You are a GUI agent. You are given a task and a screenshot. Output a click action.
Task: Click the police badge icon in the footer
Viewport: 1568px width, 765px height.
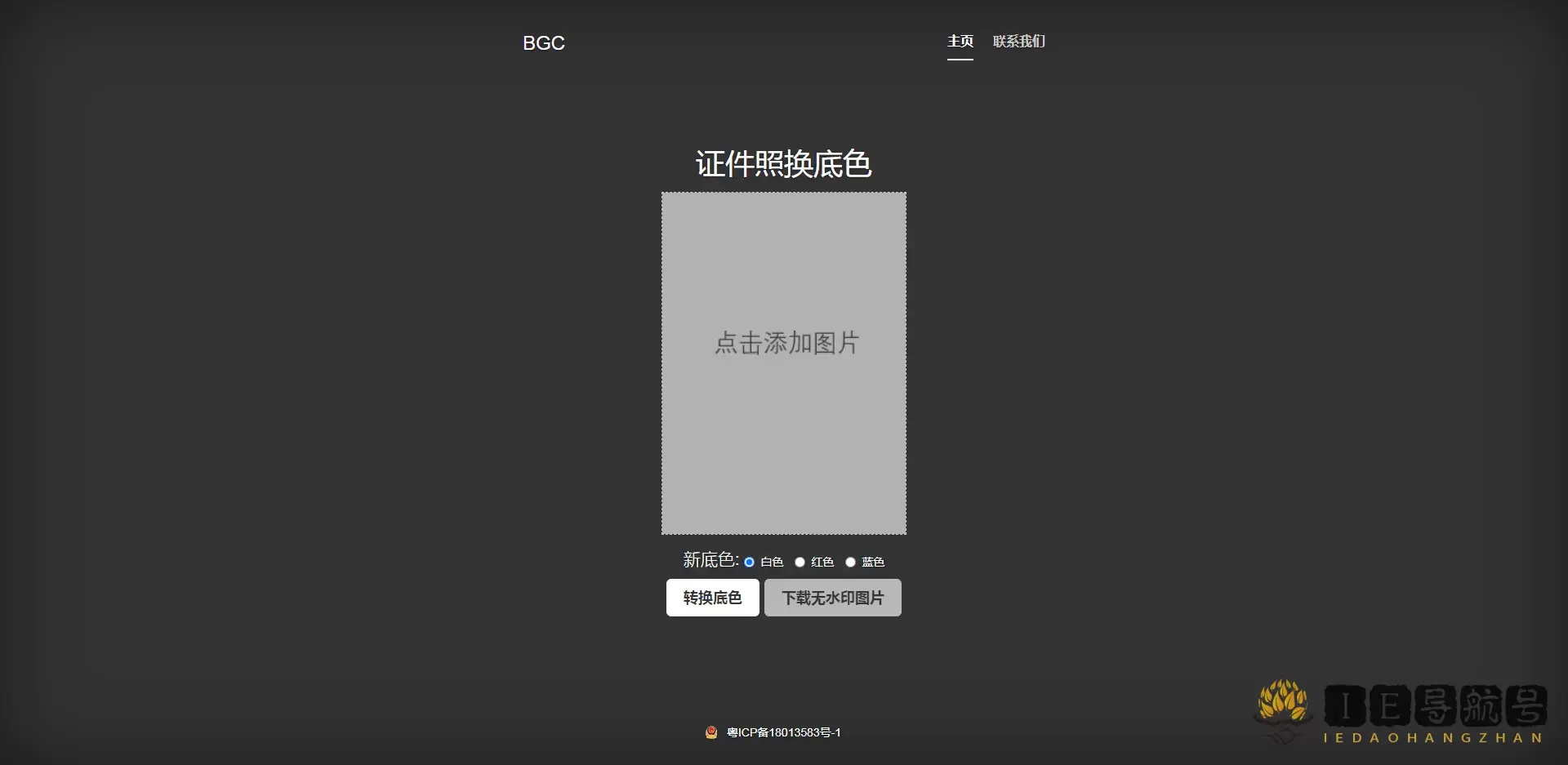(711, 732)
